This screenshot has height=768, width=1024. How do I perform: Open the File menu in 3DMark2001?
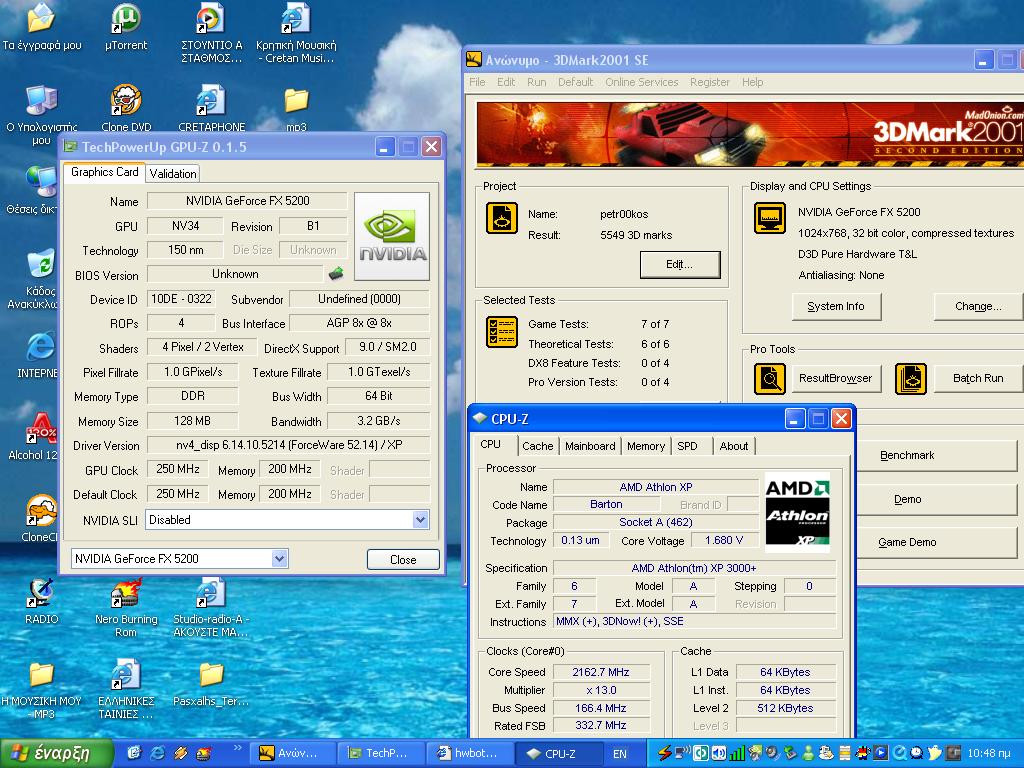[477, 82]
